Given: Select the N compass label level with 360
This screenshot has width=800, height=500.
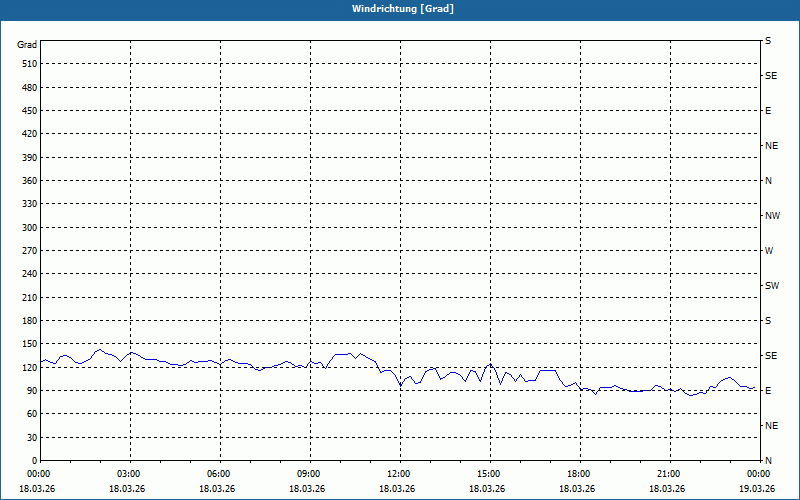Looking at the screenshot, I should [768, 181].
